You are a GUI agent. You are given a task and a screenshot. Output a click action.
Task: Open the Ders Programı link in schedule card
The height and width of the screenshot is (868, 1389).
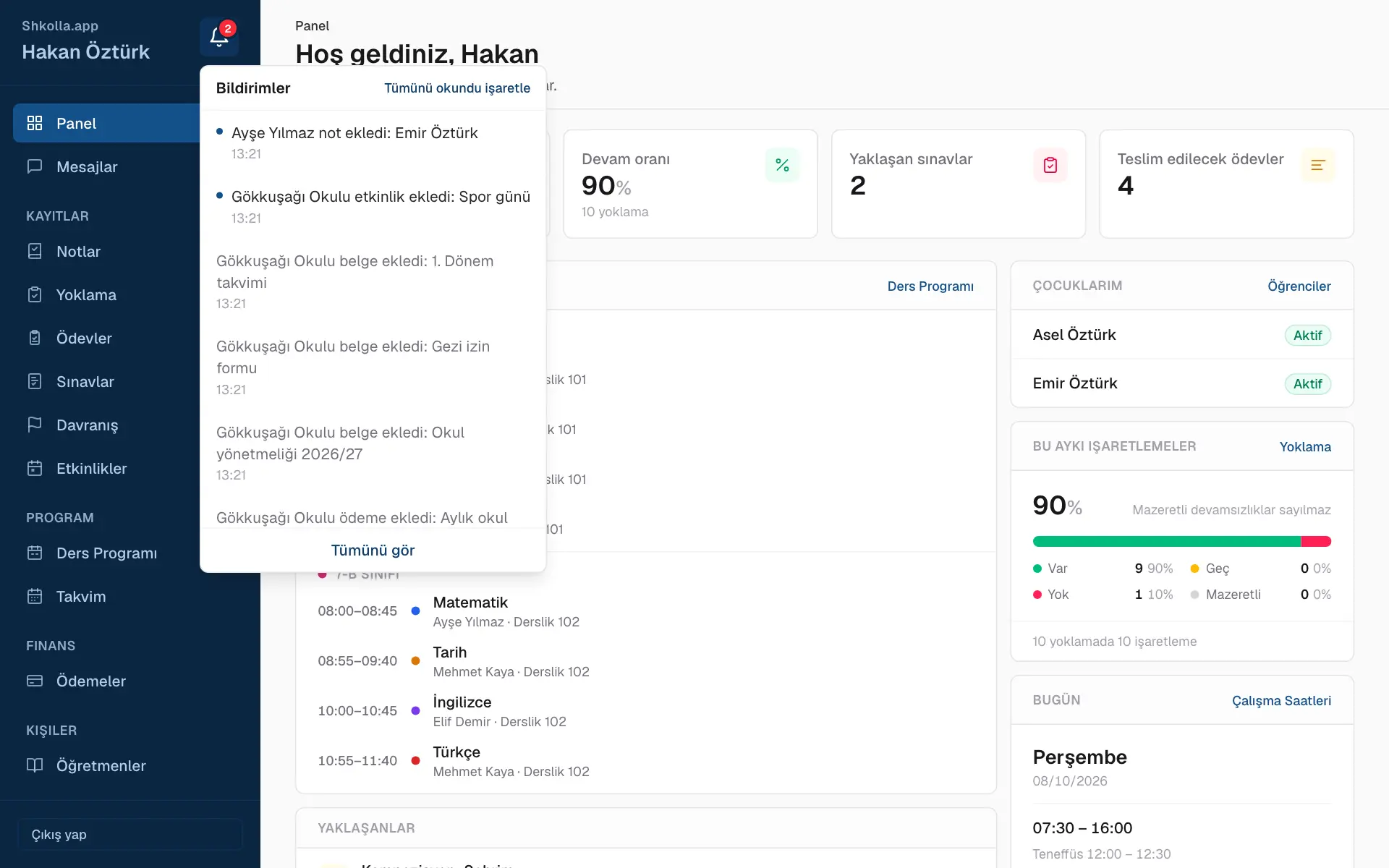tap(930, 286)
